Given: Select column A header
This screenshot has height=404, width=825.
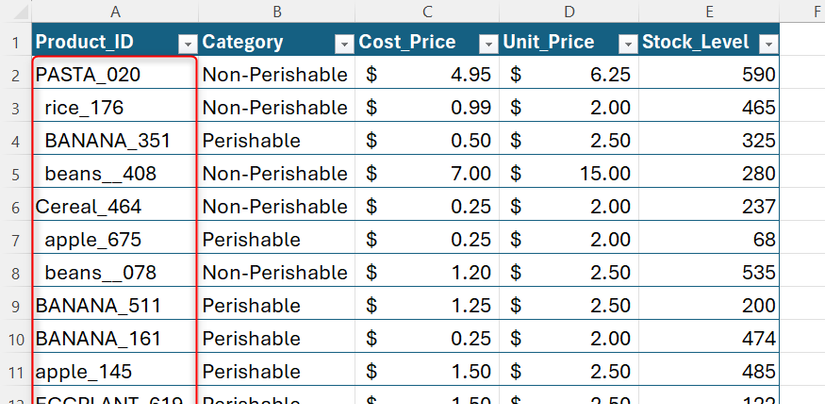Looking at the screenshot, I should [x=115, y=11].
